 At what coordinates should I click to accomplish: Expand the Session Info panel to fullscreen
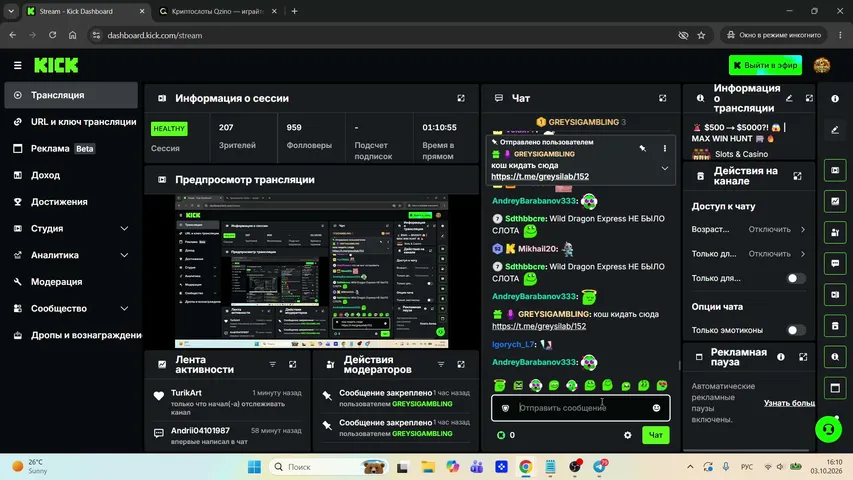click(461, 99)
